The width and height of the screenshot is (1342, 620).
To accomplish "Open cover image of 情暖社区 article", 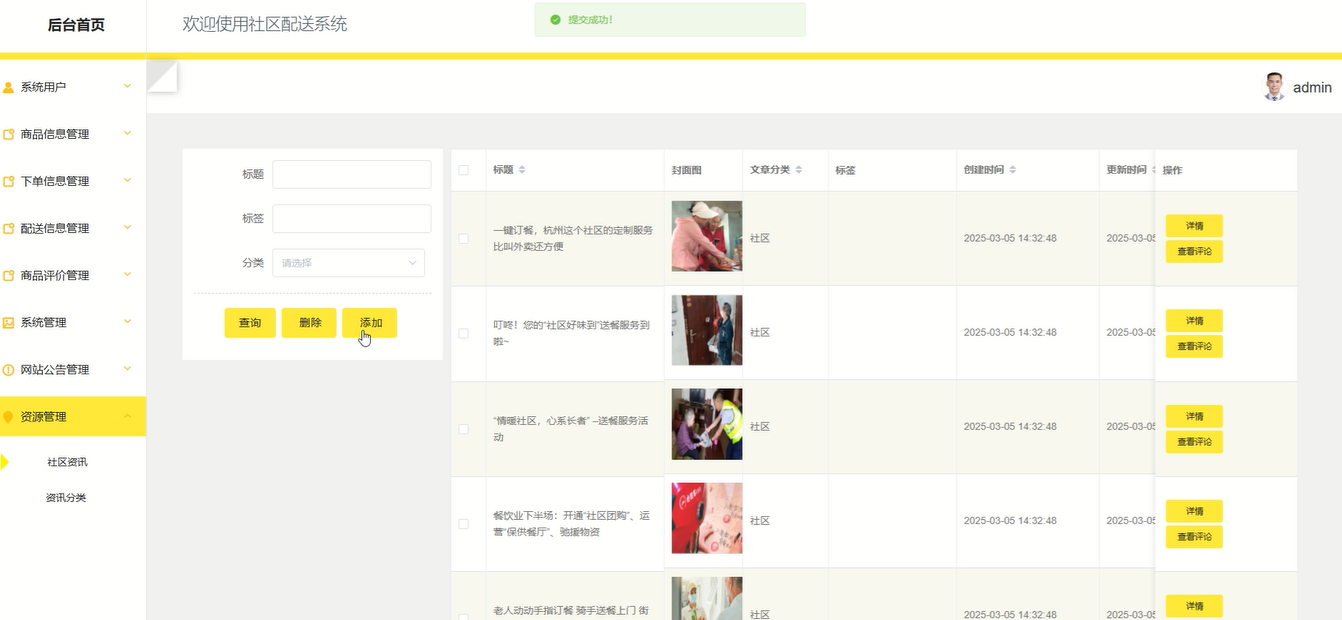I will tap(707, 424).
